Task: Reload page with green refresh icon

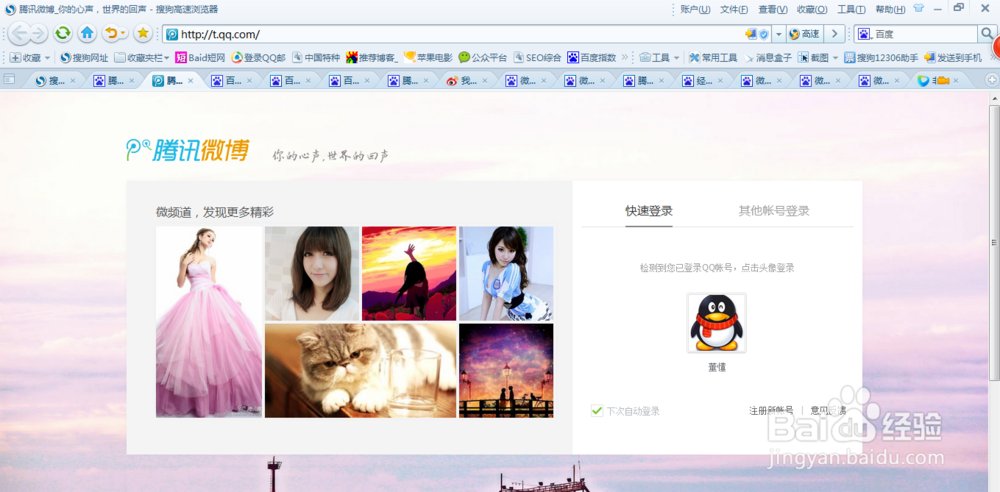Action: pos(62,33)
